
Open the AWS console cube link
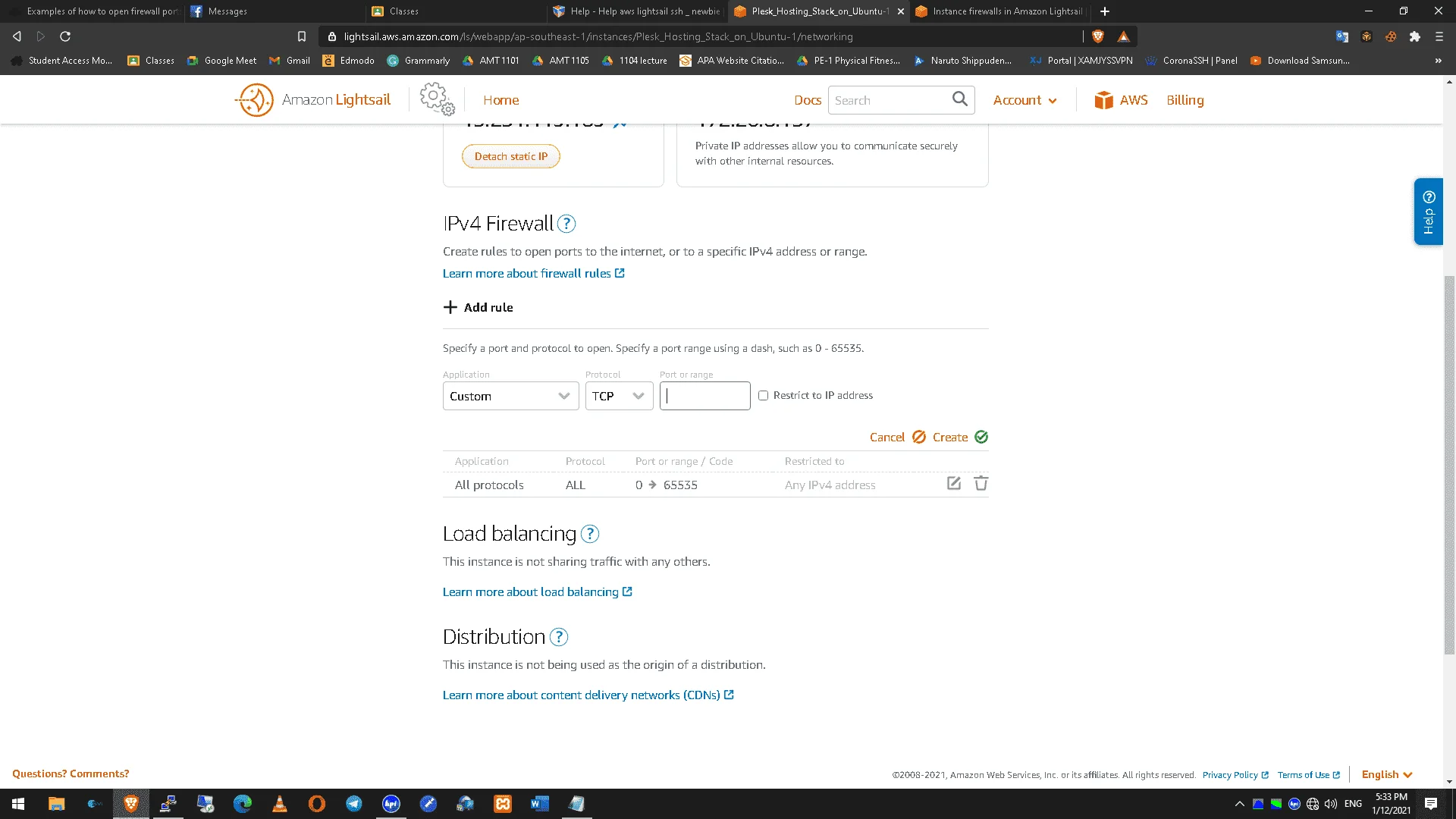tap(1121, 100)
